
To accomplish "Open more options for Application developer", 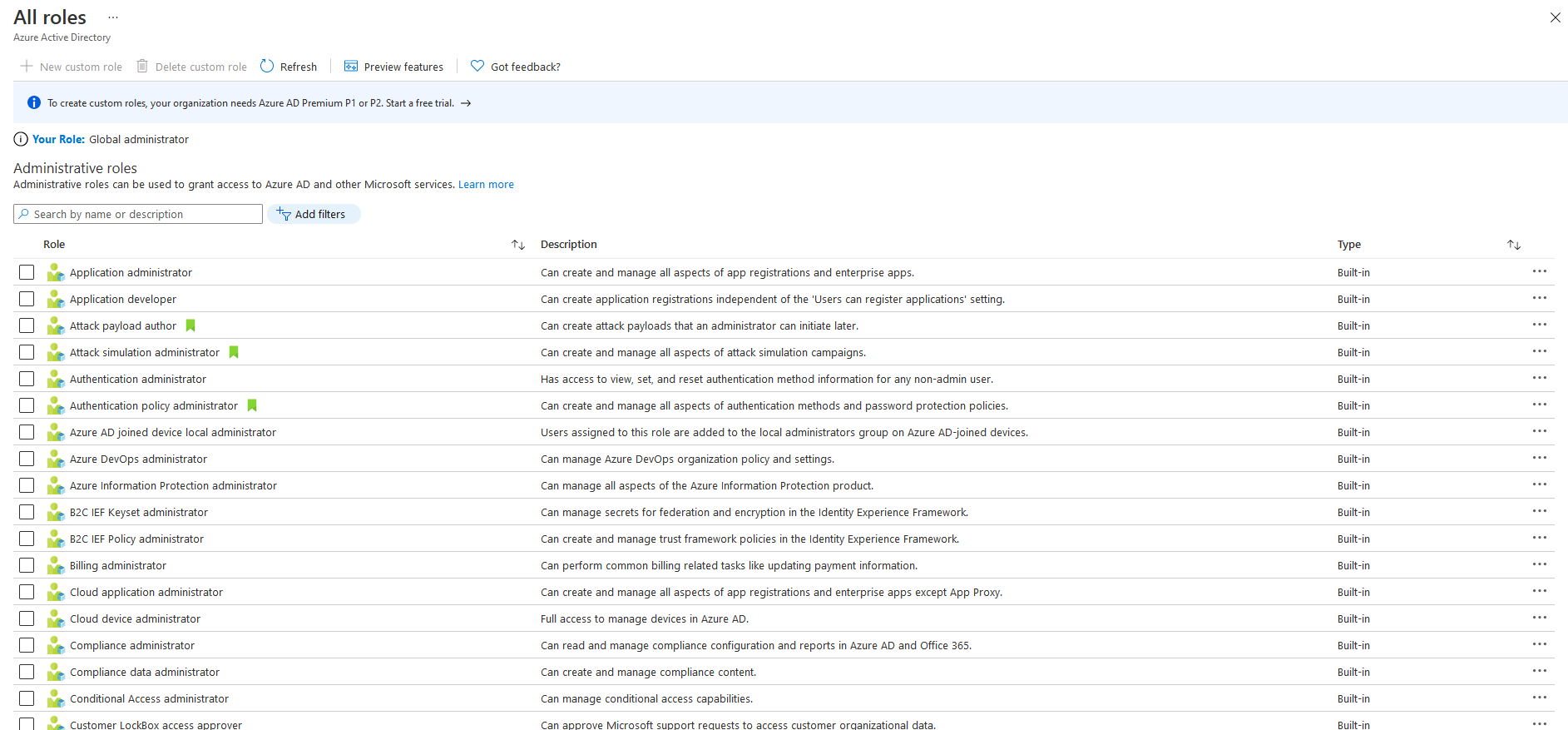I will [1540, 298].
